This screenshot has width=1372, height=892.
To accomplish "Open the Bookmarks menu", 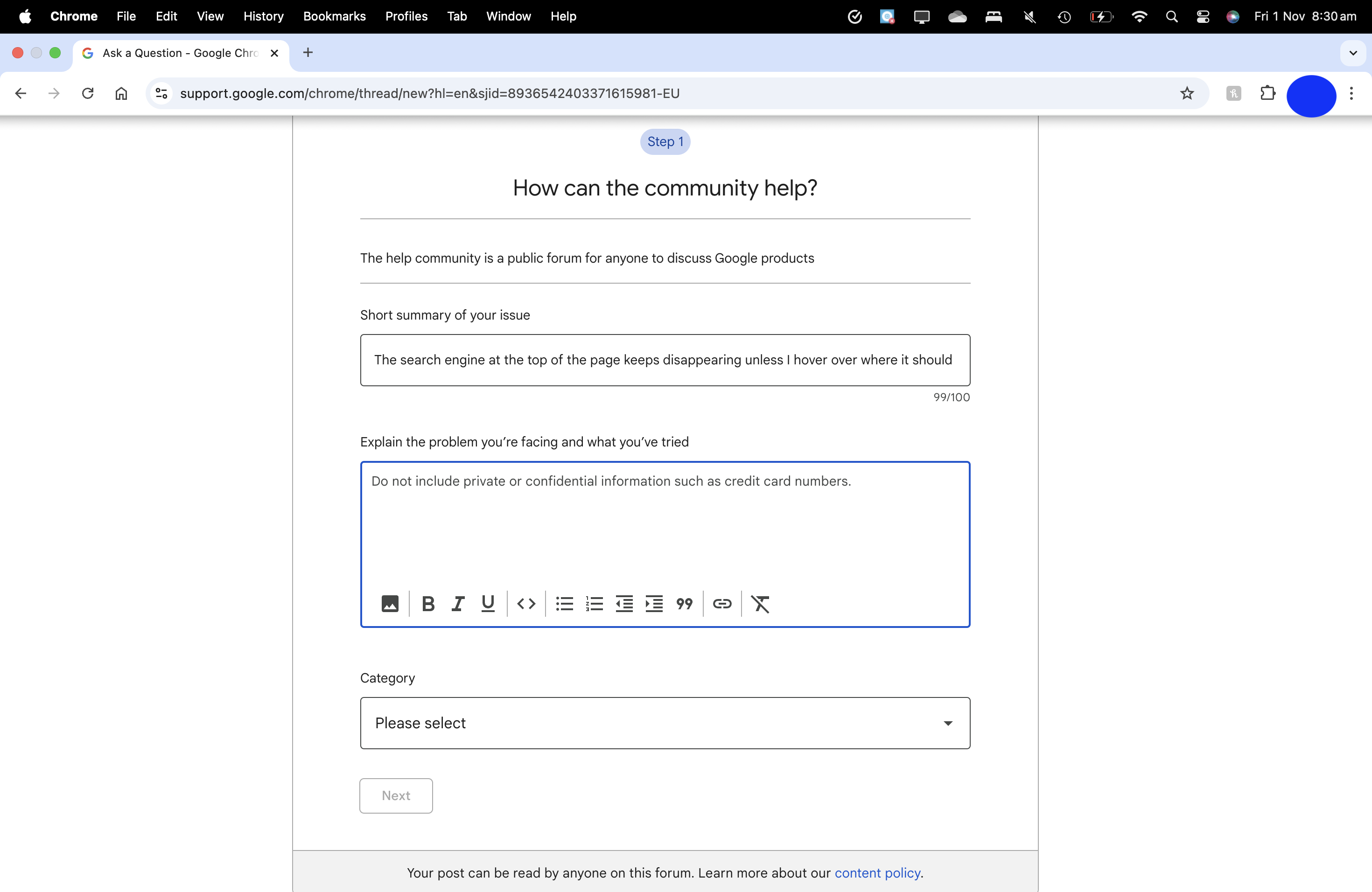I will pos(334,16).
